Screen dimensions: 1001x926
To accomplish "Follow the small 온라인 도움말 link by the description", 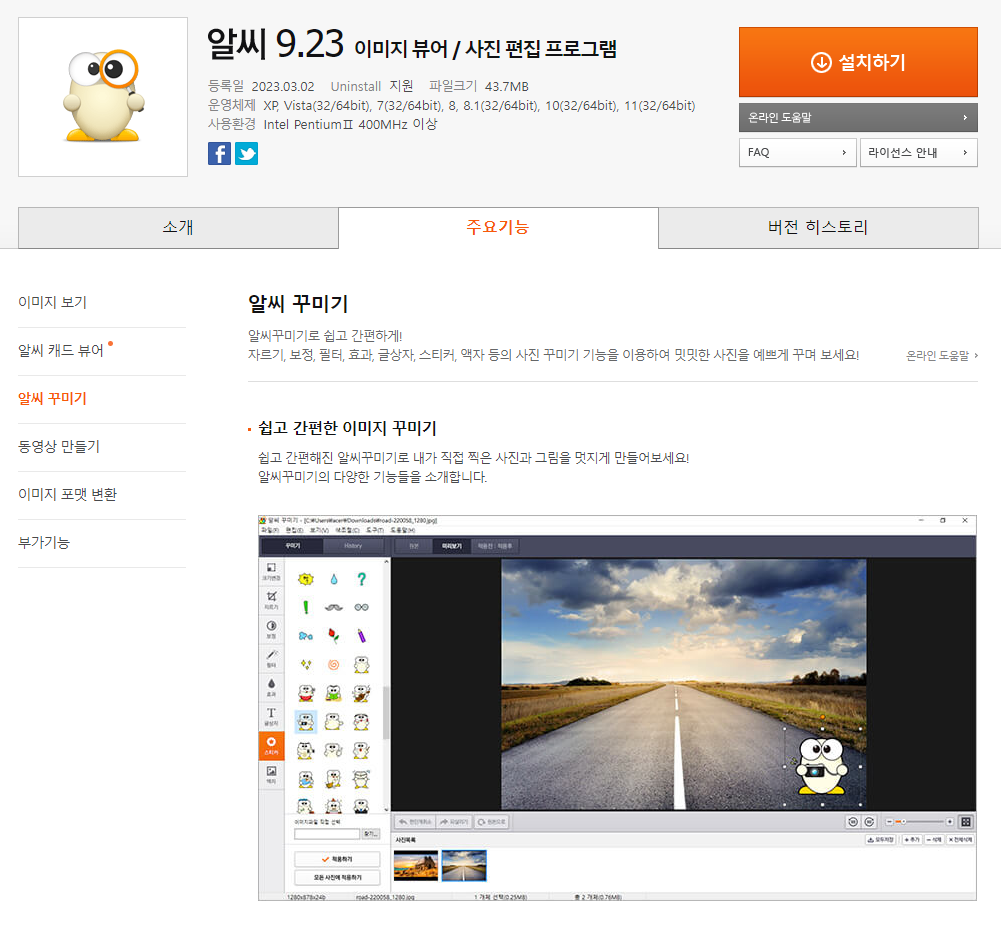I will [942, 355].
